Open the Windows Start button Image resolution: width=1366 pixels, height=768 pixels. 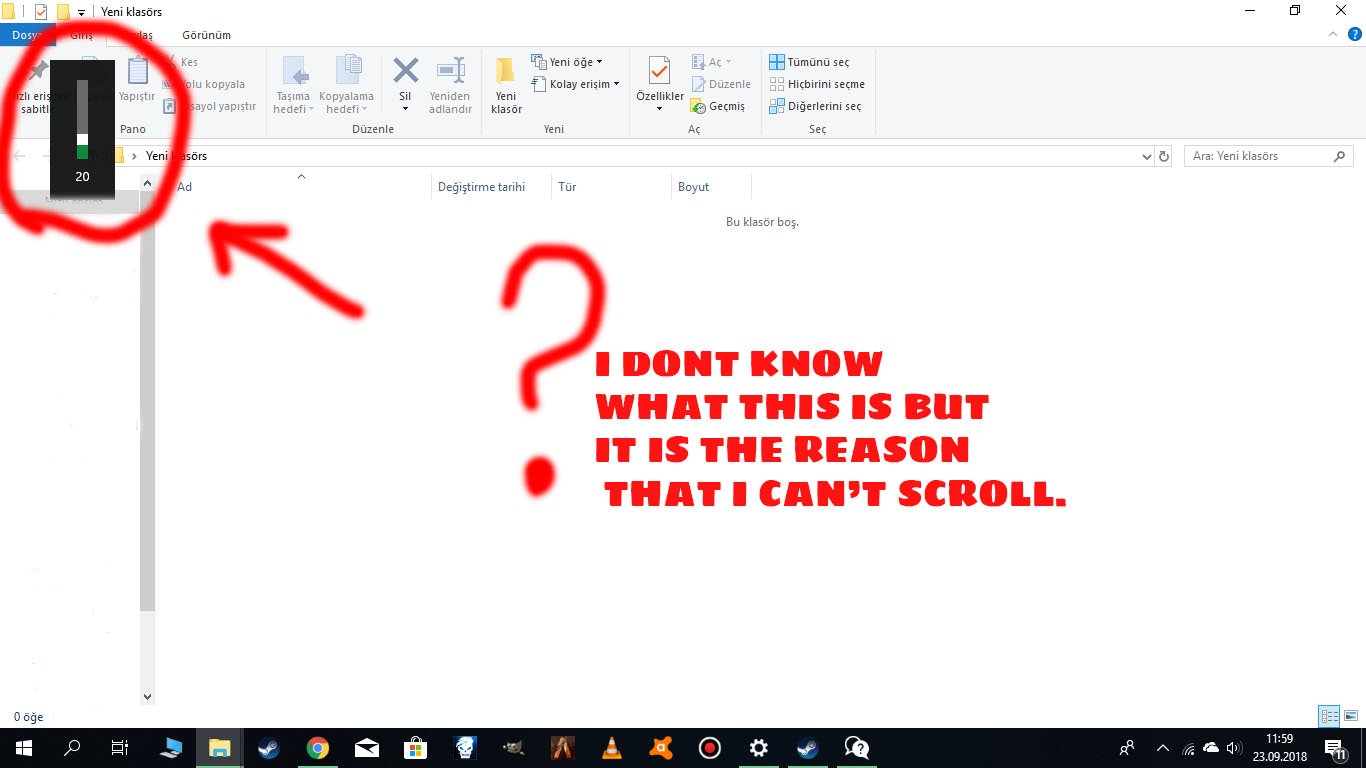click(x=23, y=748)
